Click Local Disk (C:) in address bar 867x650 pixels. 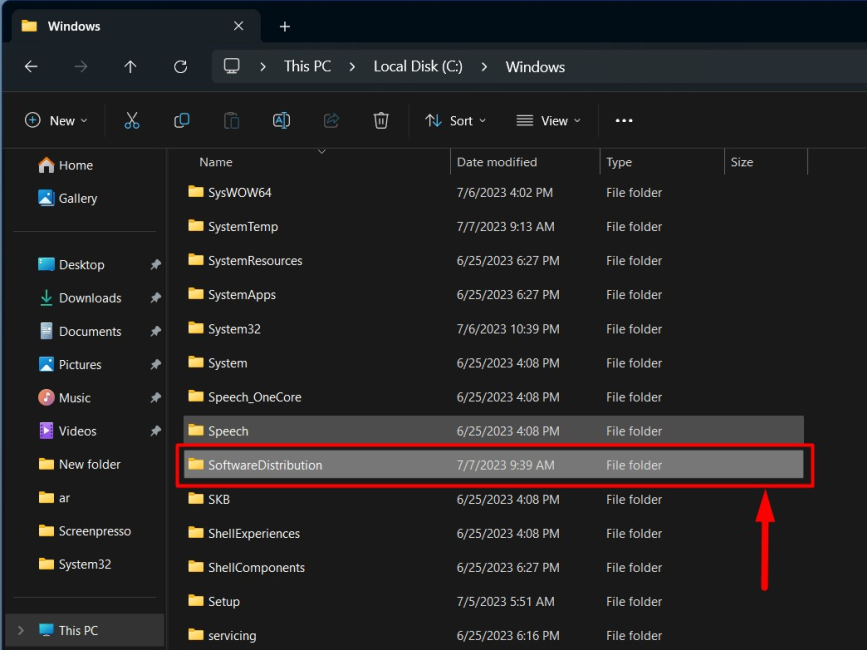(419, 67)
